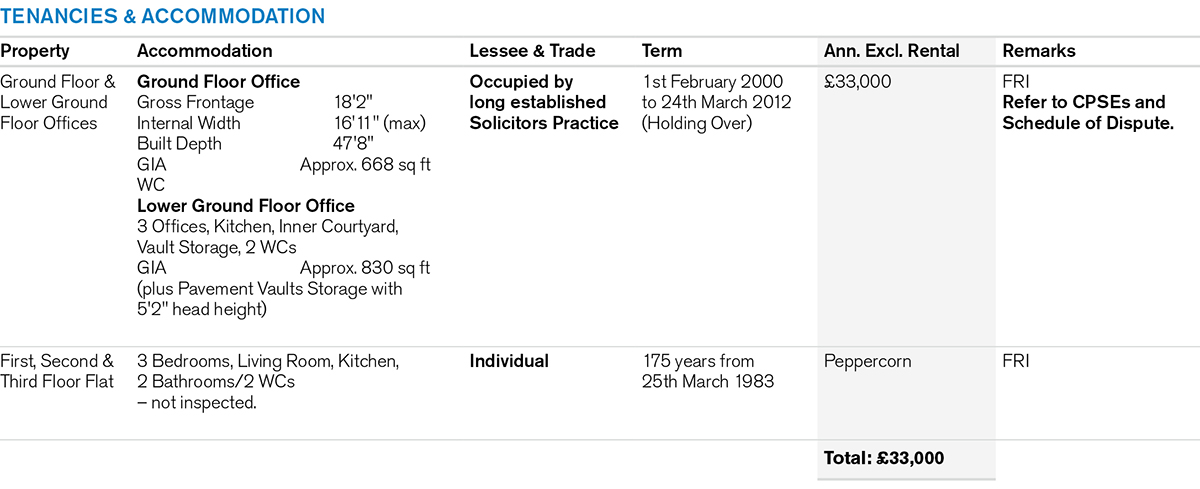Click the Total: £33,000 text
The width and height of the screenshot is (1200, 489).
(883, 458)
